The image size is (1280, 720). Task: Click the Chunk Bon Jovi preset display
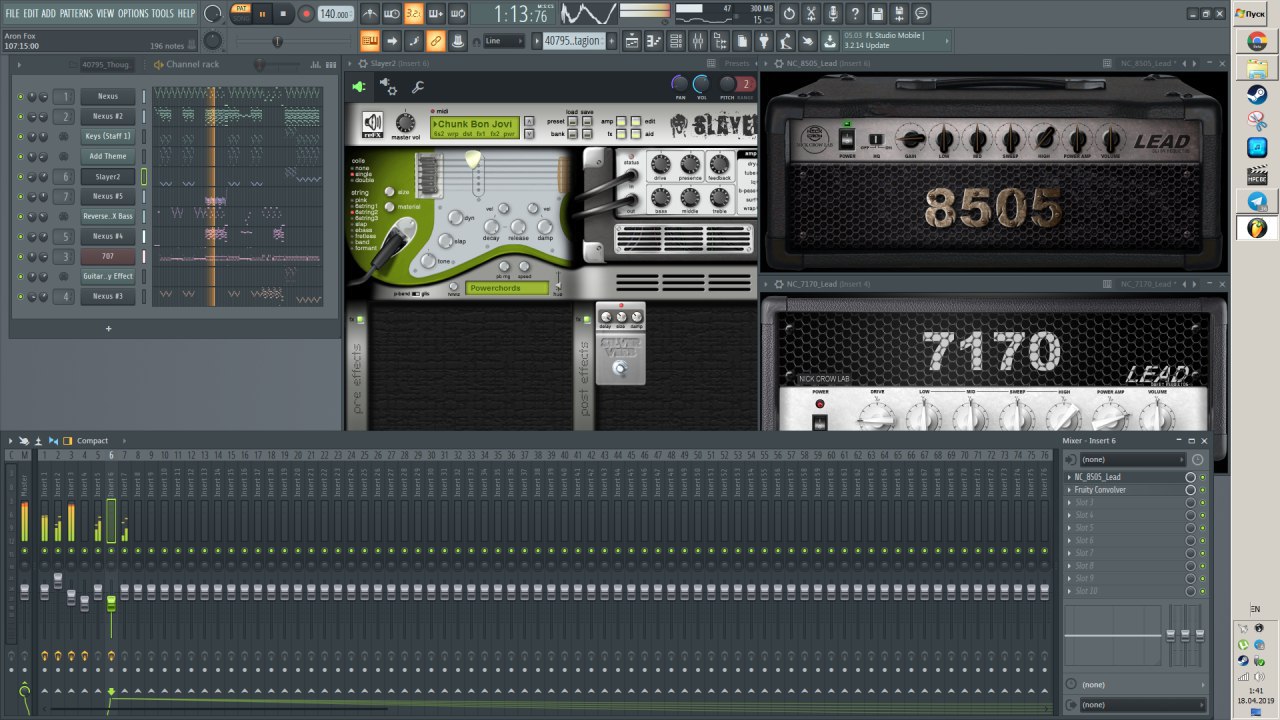pos(475,127)
